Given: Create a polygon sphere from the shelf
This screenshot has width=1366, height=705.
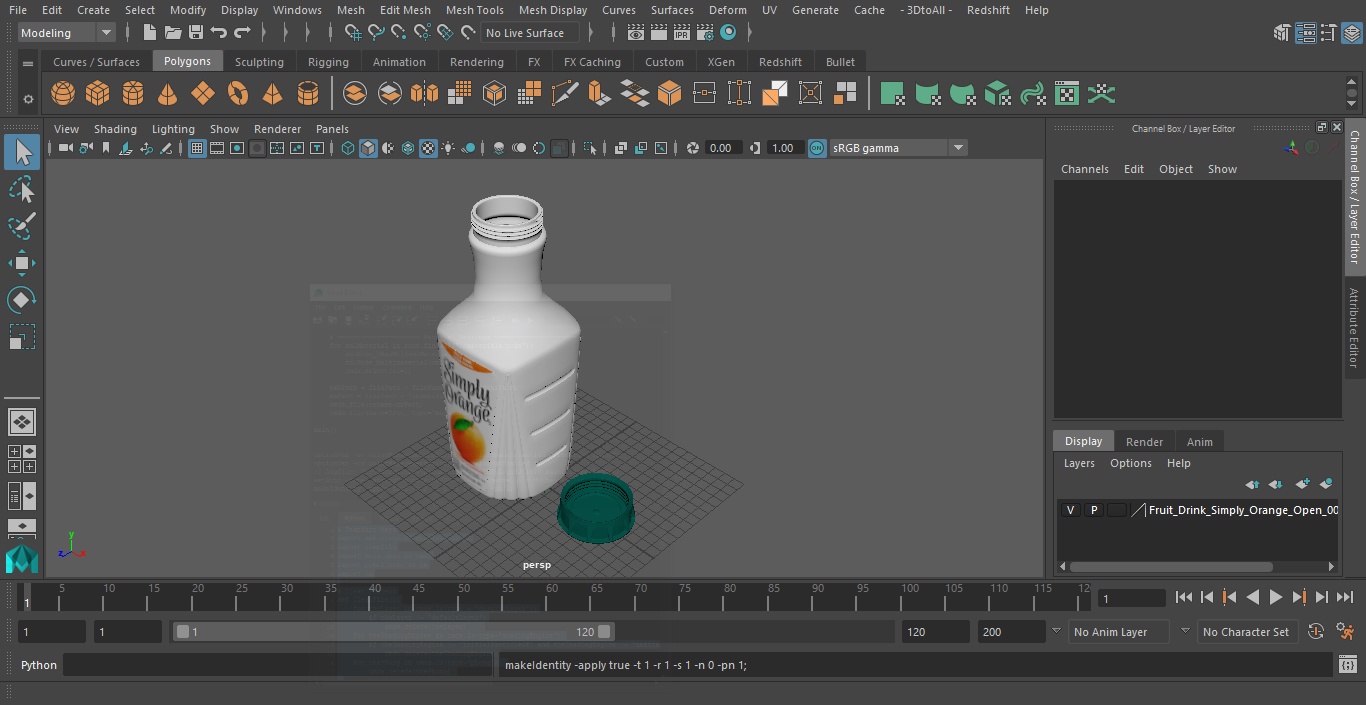Looking at the screenshot, I should point(63,94).
